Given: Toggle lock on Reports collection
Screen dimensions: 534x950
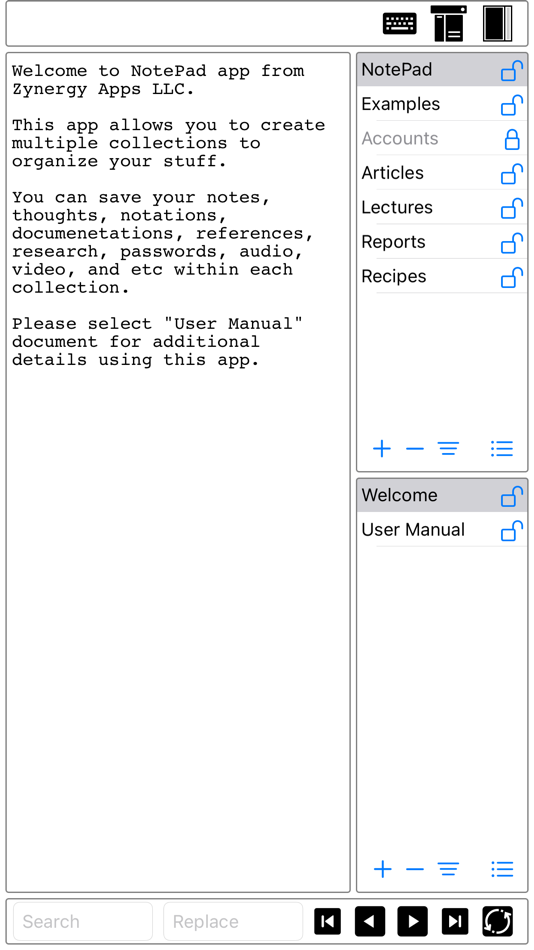Looking at the screenshot, I should 512,244.
